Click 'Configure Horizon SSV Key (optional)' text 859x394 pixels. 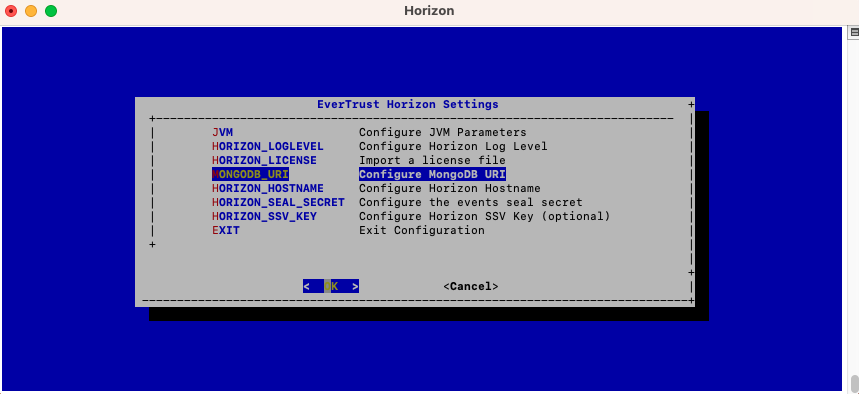[x=484, y=216]
